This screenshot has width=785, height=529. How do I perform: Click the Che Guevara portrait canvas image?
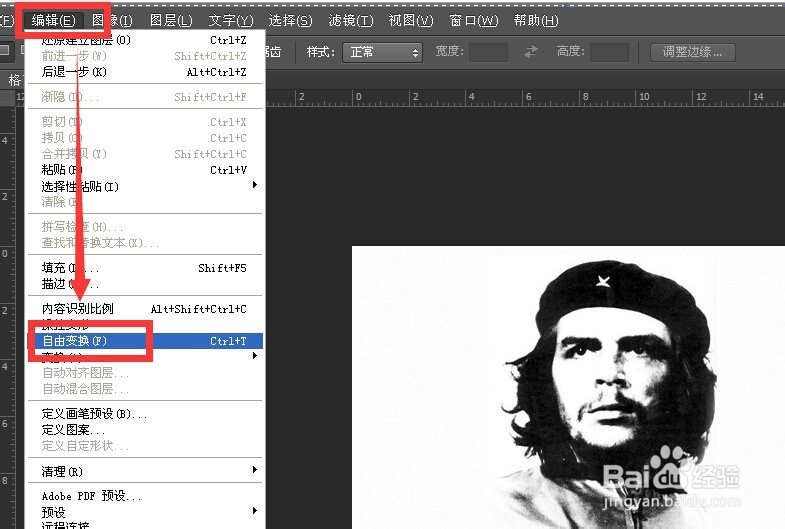click(568, 387)
